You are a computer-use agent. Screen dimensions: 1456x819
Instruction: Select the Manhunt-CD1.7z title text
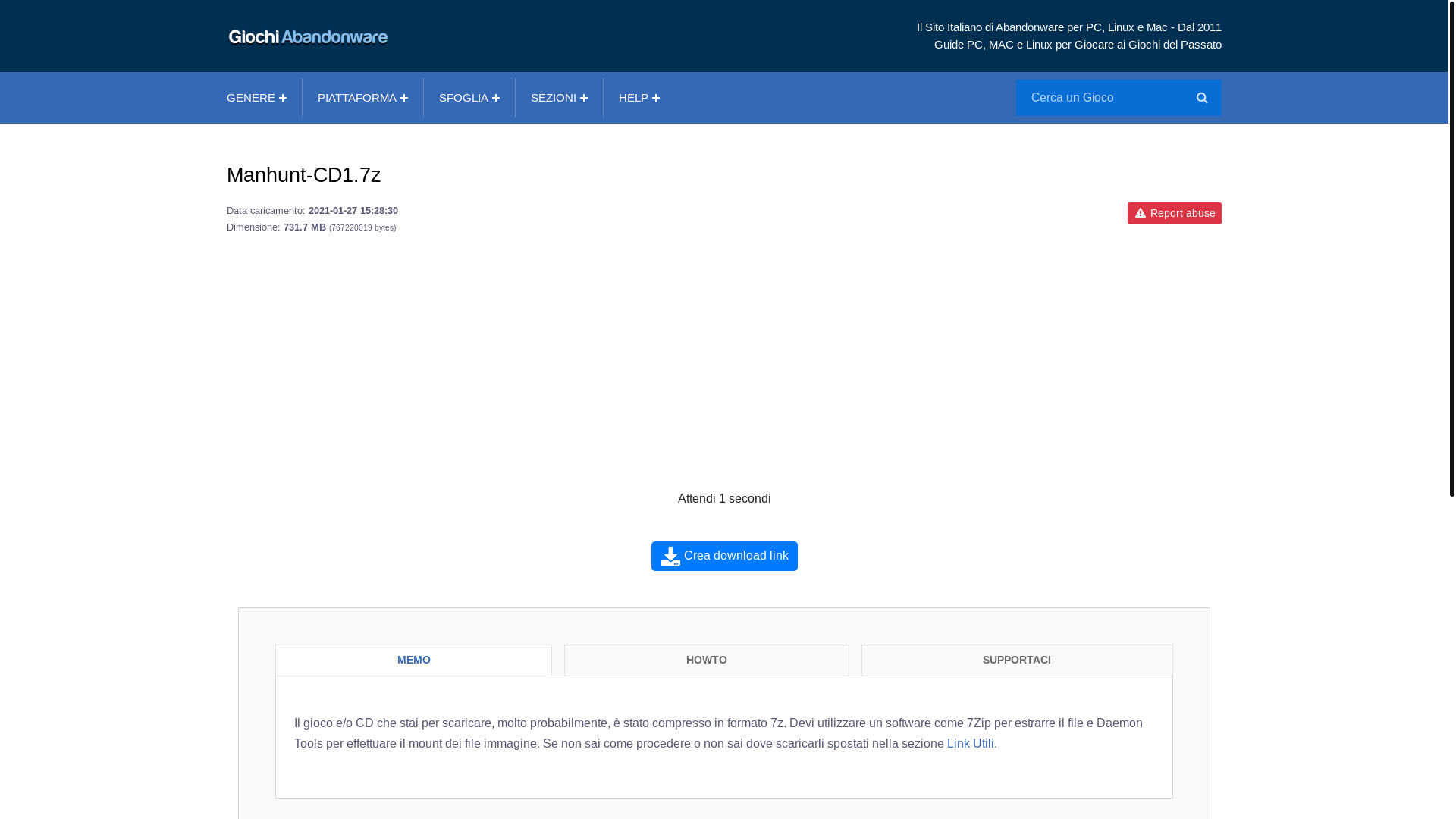(x=303, y=175)
